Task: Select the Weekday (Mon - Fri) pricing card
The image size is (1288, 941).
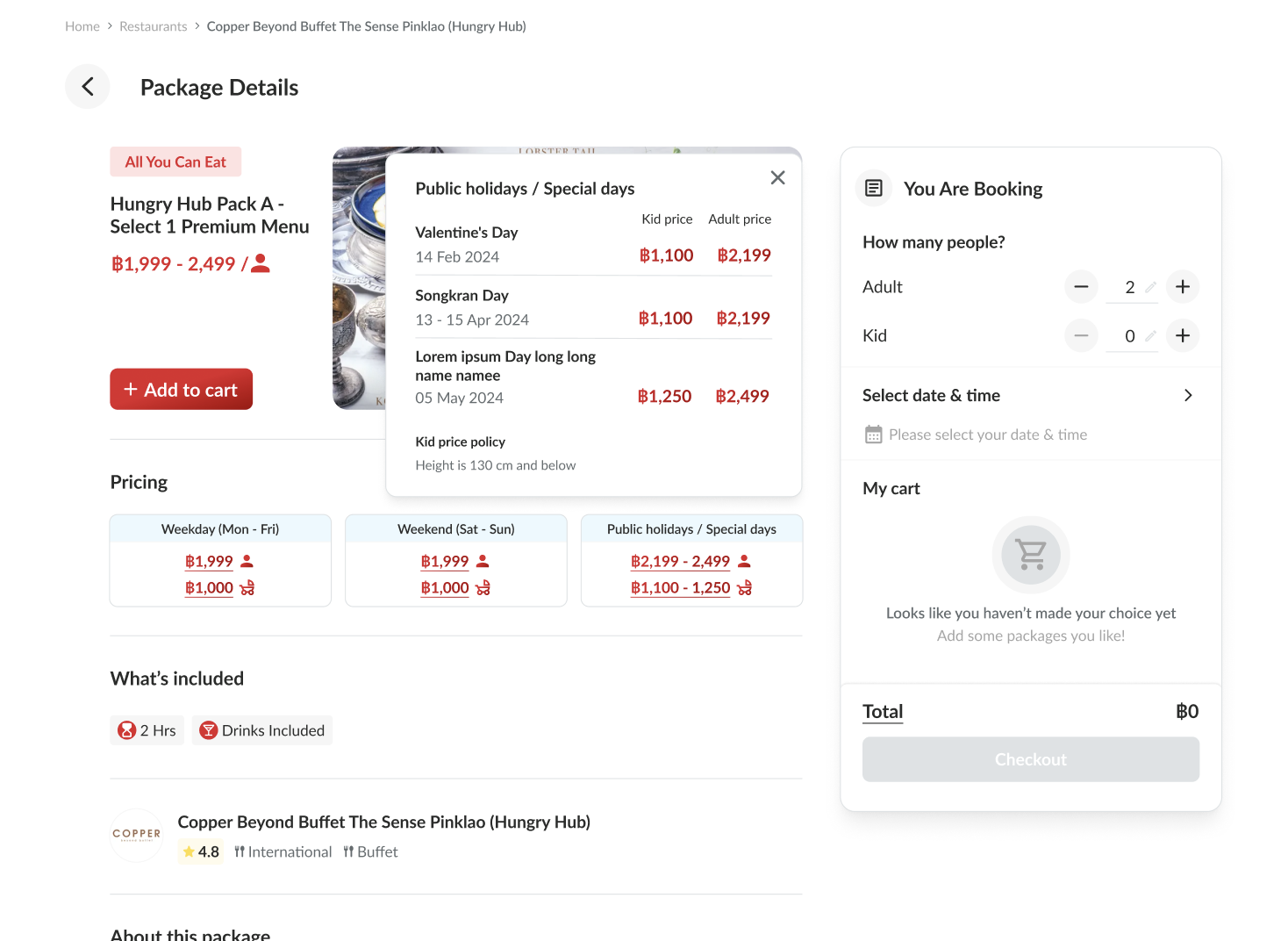Action: (x=220, y=560)
